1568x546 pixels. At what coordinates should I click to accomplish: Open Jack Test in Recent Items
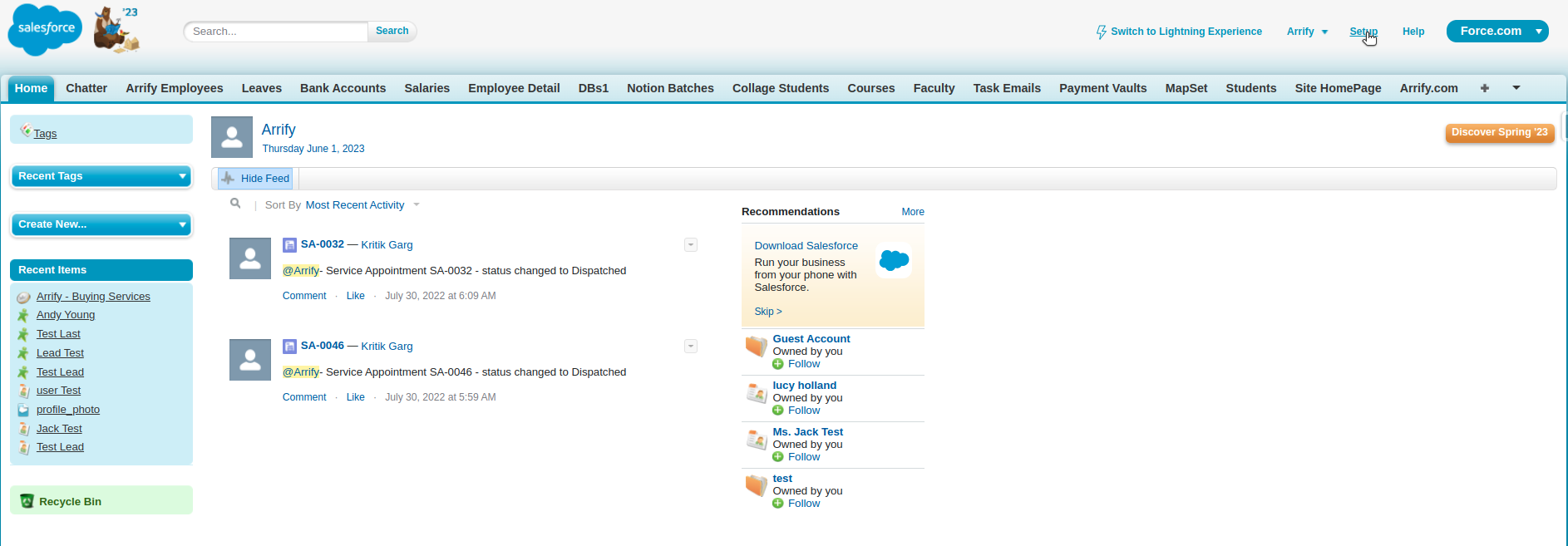pos(59,429)
